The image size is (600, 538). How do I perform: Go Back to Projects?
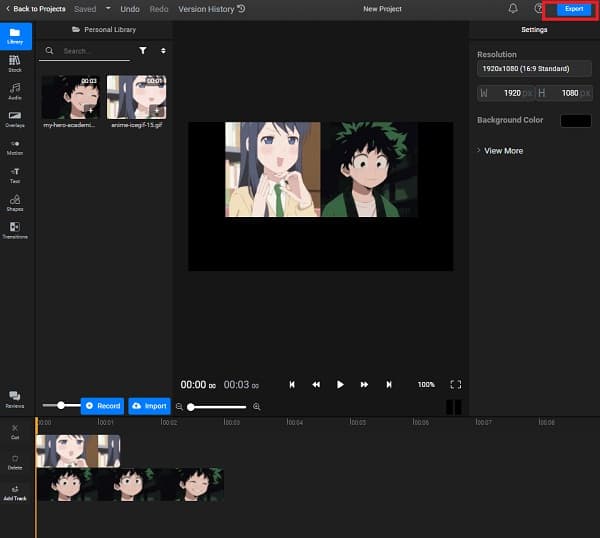36,9
